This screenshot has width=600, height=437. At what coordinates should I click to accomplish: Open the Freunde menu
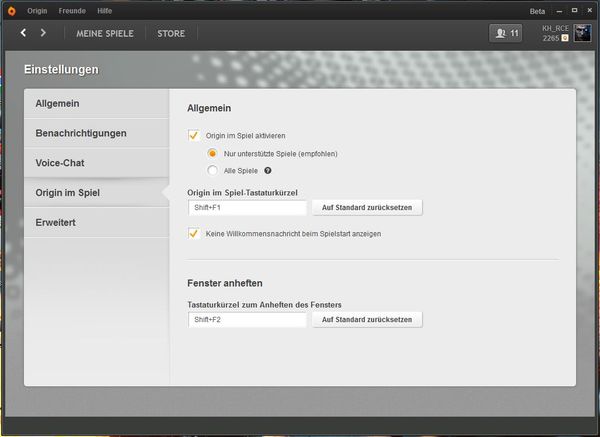(72, 11)
